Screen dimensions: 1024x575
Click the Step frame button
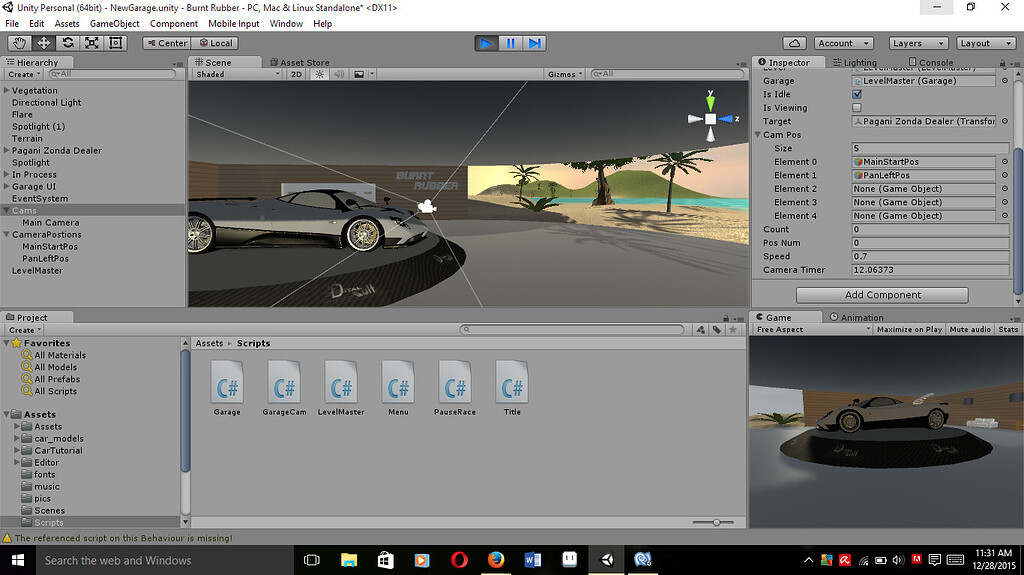pos(535,43)
